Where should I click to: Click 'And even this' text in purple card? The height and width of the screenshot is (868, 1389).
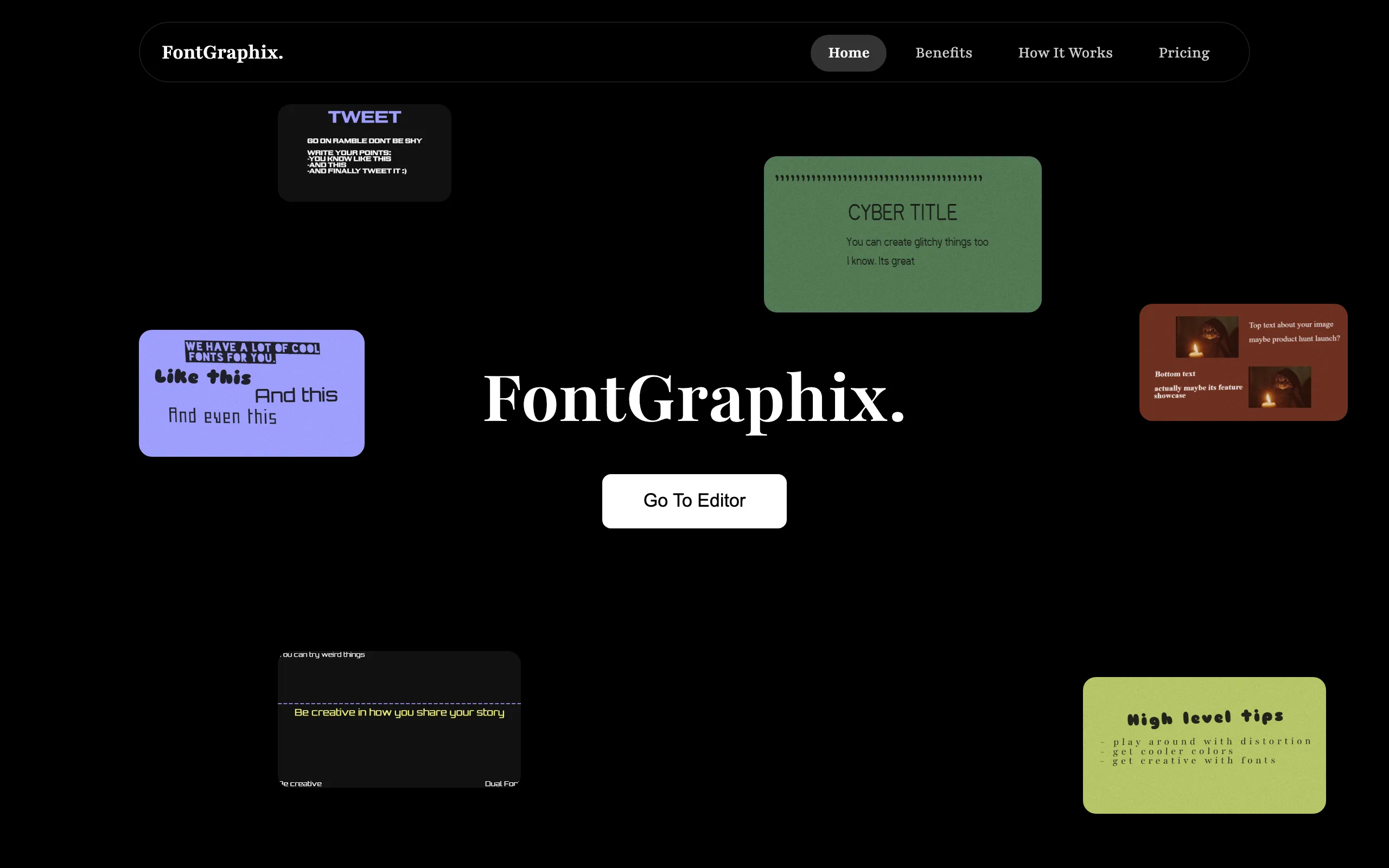222,416
